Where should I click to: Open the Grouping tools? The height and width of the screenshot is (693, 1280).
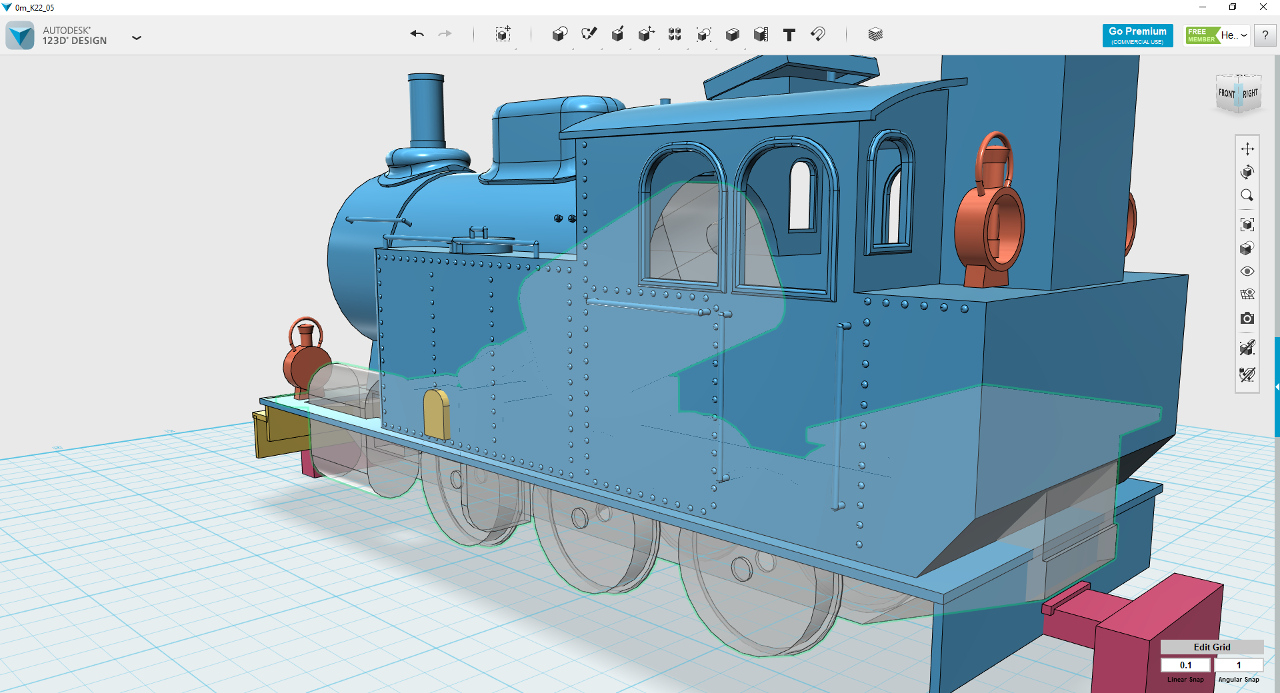704,34
